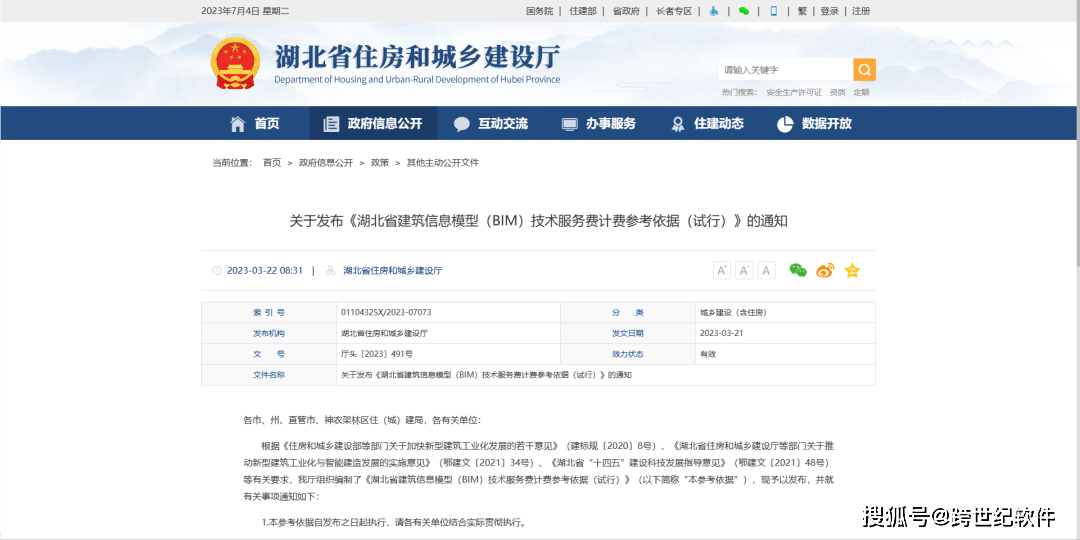Image resolution: width=1080 pixels, height=540 pixels.
Task: Open the WeChat icon in top bar
Action: click(x=743, y=11)
